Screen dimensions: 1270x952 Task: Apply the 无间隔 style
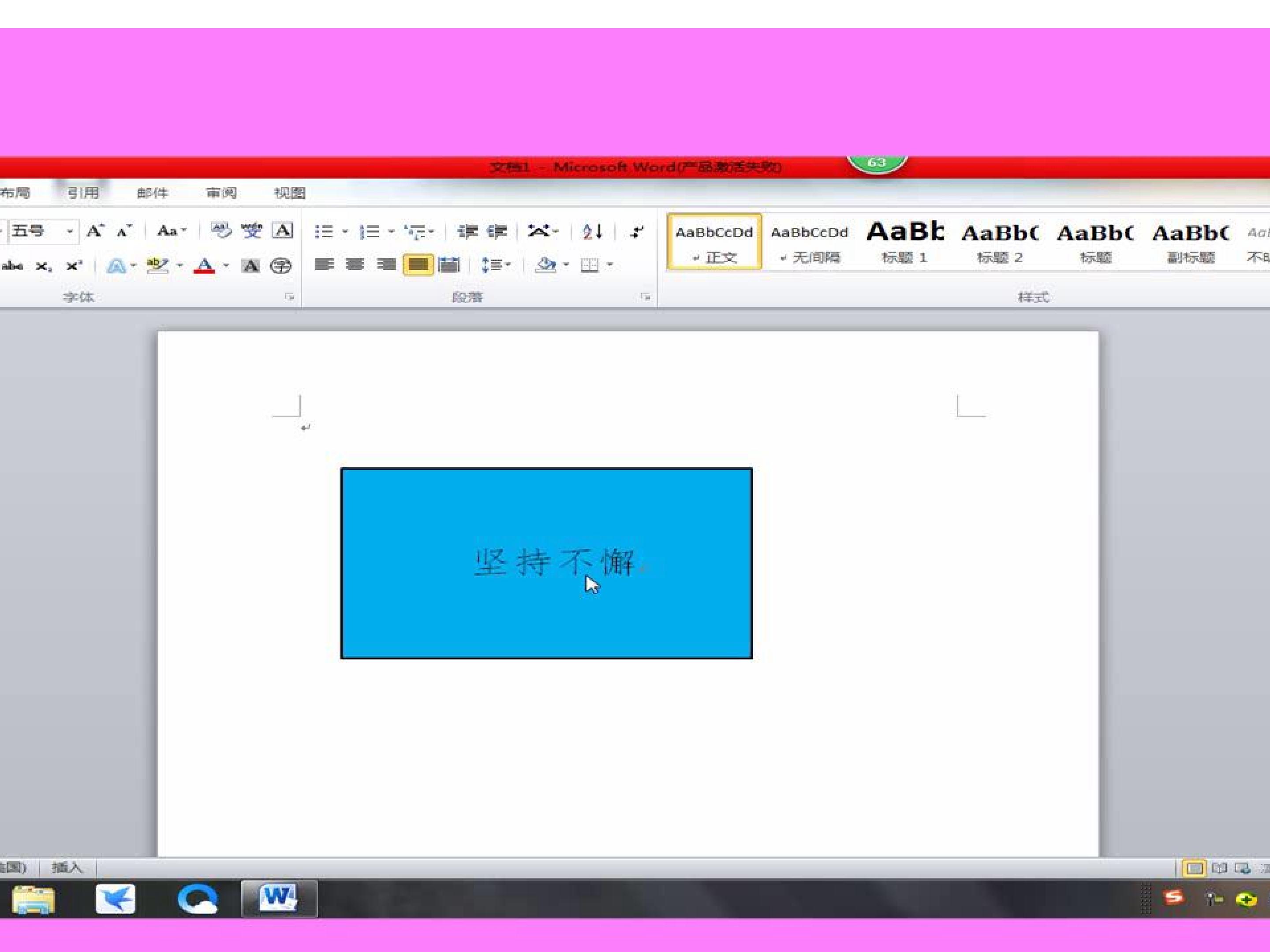pyautogui.click(x=810, y=242)
